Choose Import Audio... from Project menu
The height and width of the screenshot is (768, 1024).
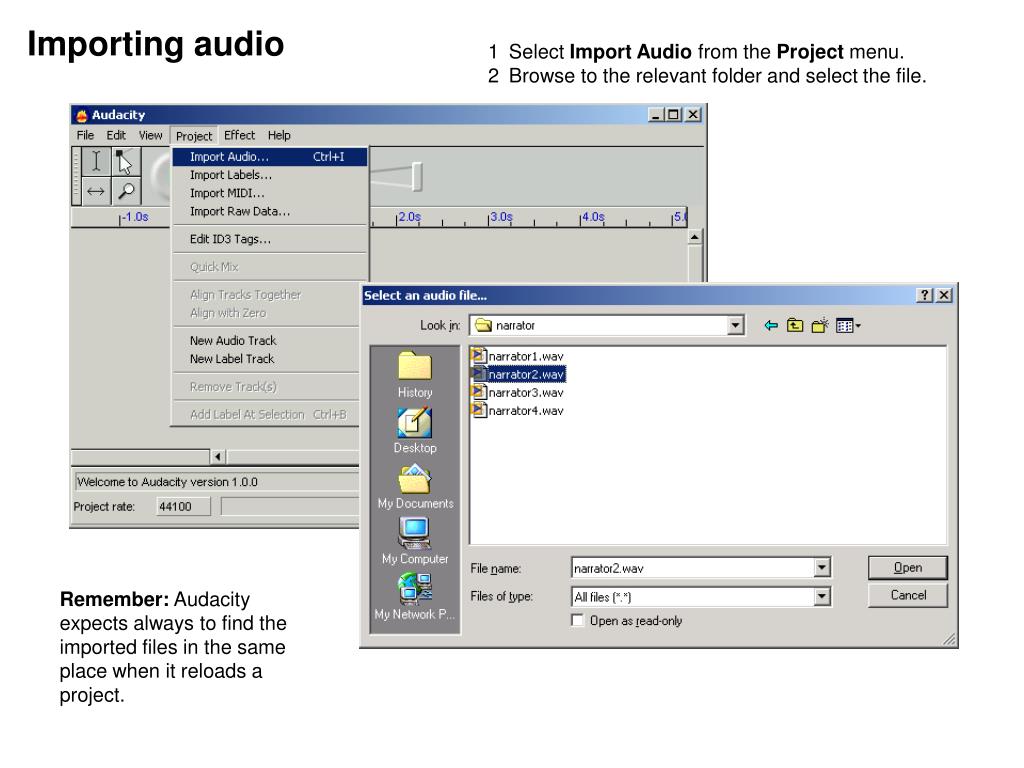(270, 157)
